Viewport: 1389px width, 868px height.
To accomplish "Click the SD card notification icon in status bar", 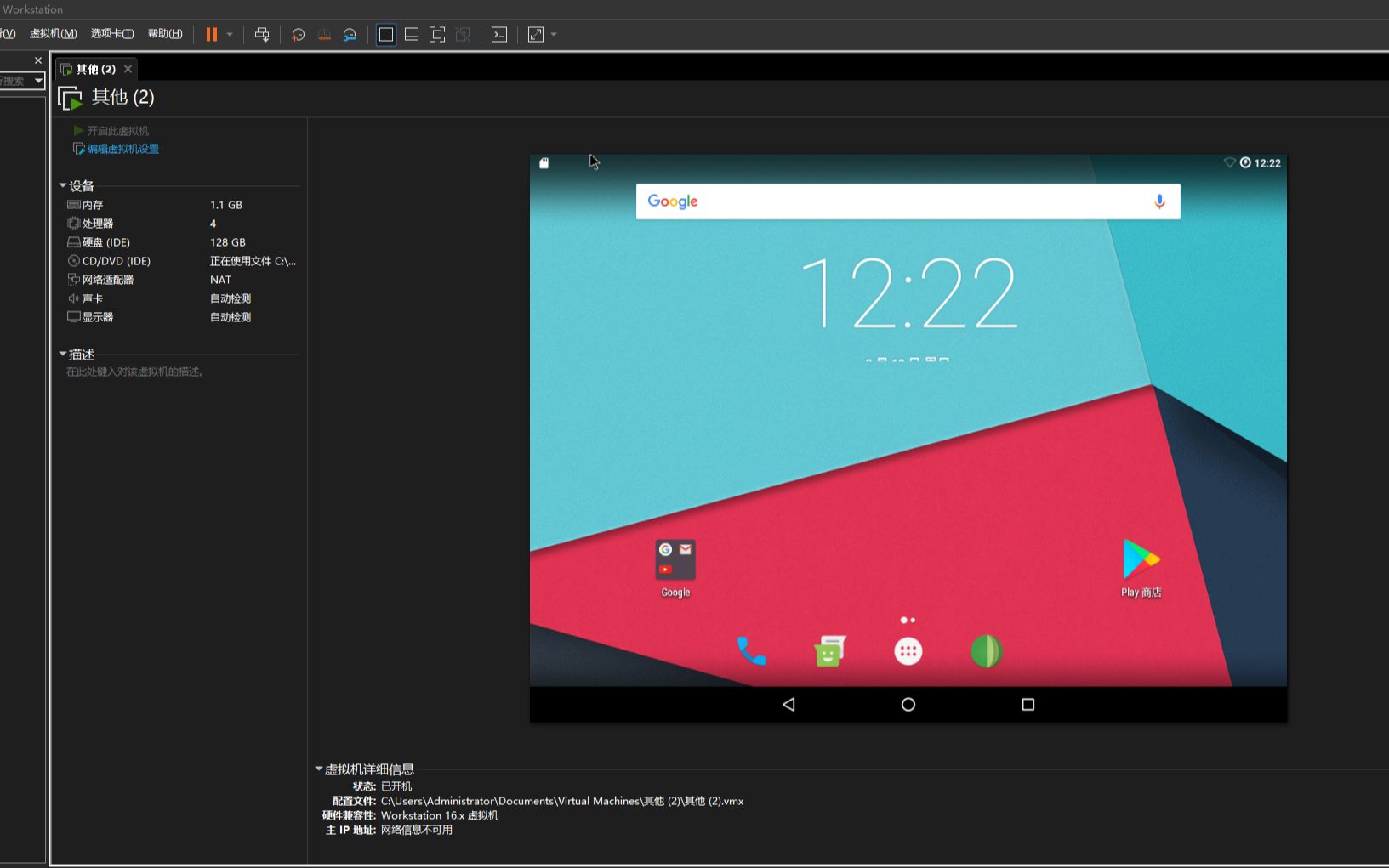I will coord(544,163).
